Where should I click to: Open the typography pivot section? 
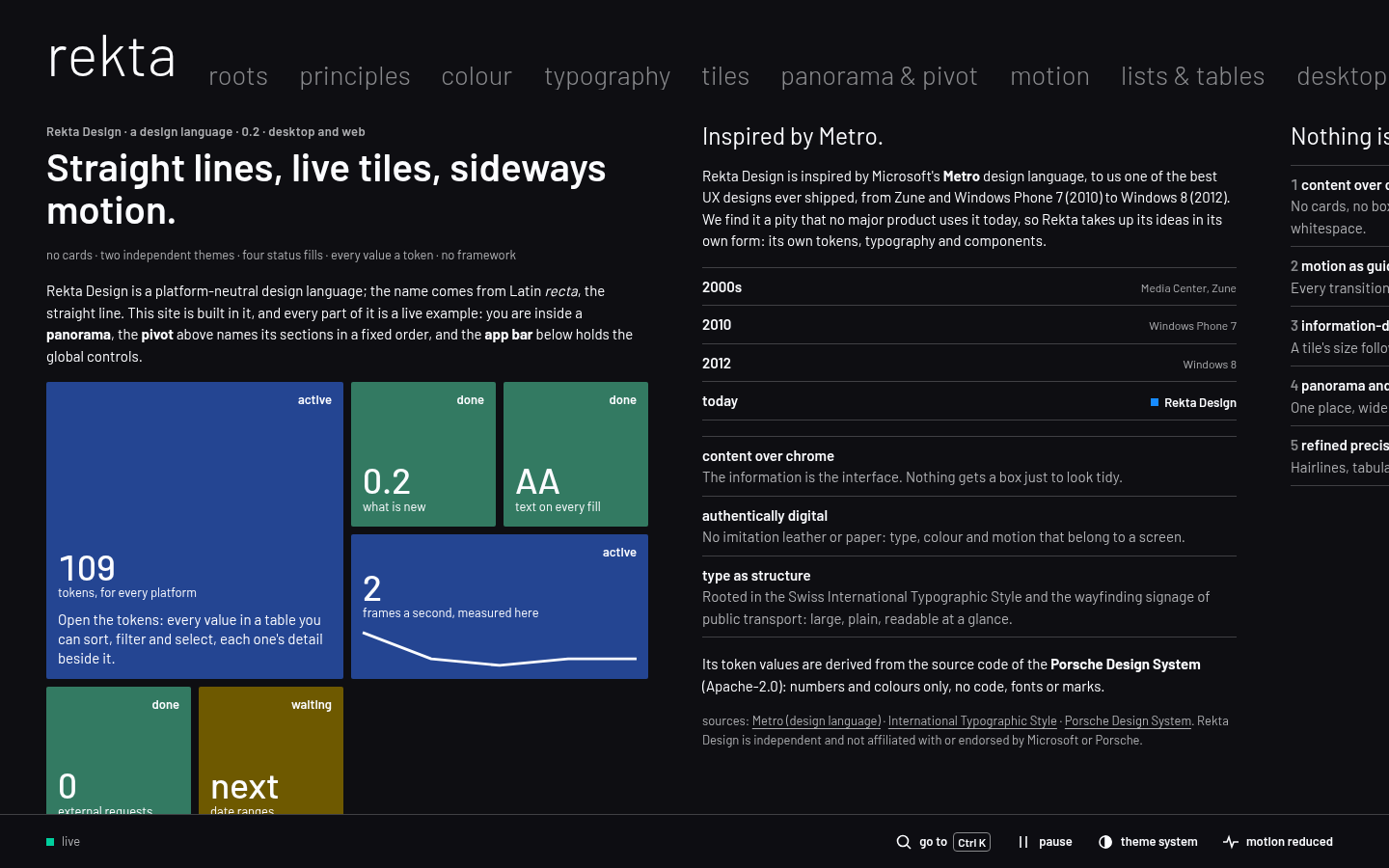click(x=608, y=75)
